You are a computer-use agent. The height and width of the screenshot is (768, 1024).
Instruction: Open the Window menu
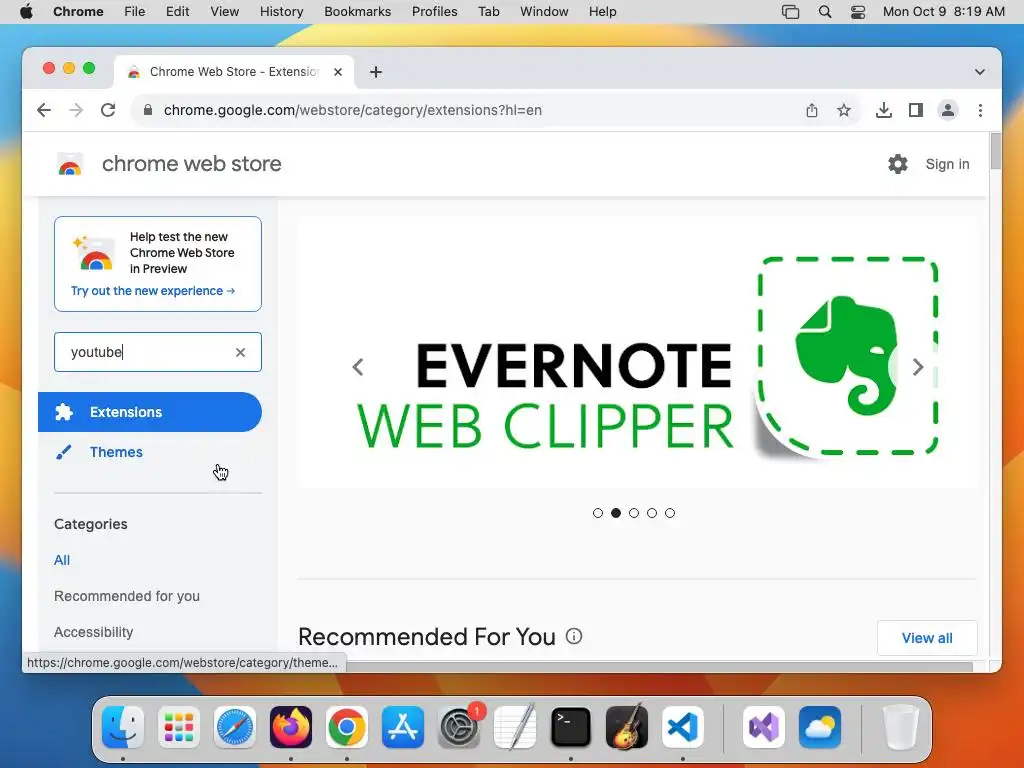pyautogui.click(x=544, y=12)
